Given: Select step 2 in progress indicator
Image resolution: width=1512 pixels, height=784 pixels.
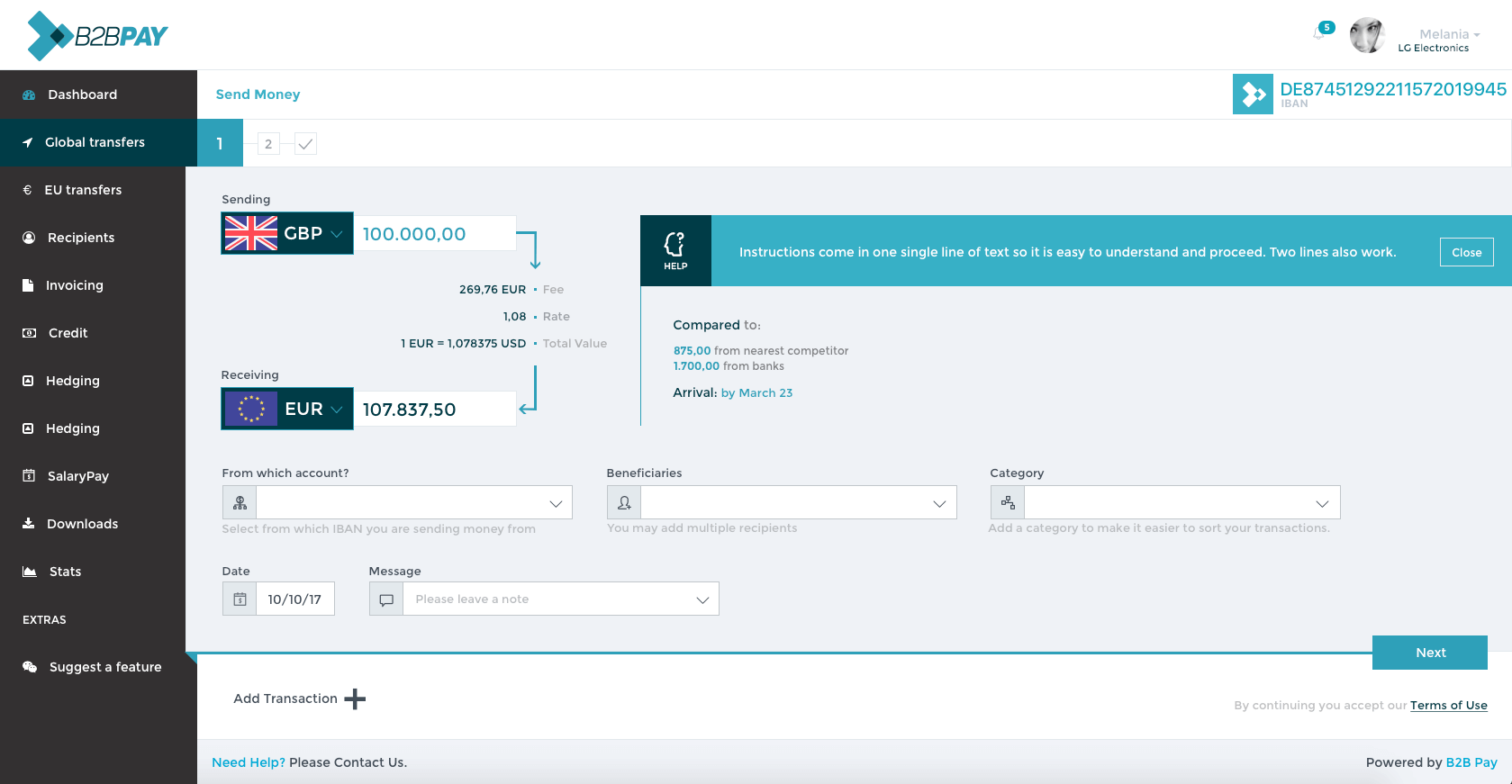Looking at the screenshot, I should point(268,144).
